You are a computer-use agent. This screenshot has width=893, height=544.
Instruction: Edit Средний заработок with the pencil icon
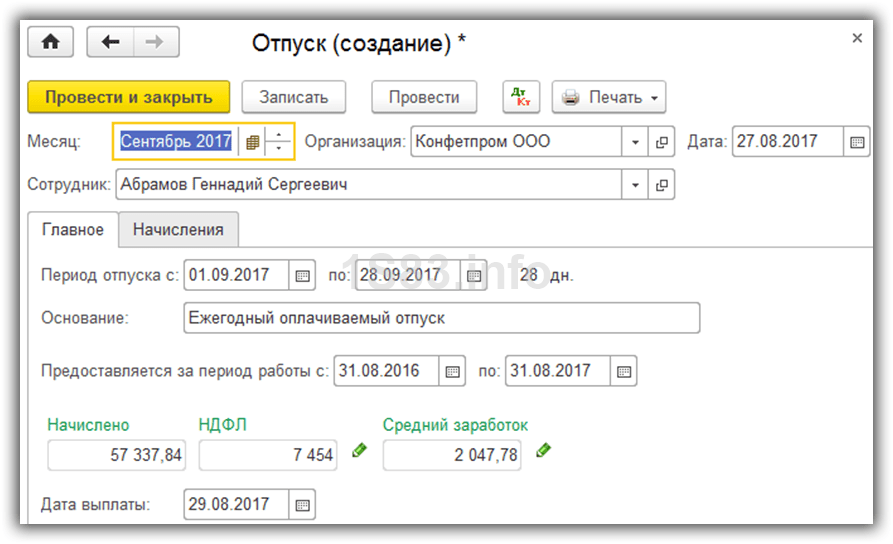point(543,452)
